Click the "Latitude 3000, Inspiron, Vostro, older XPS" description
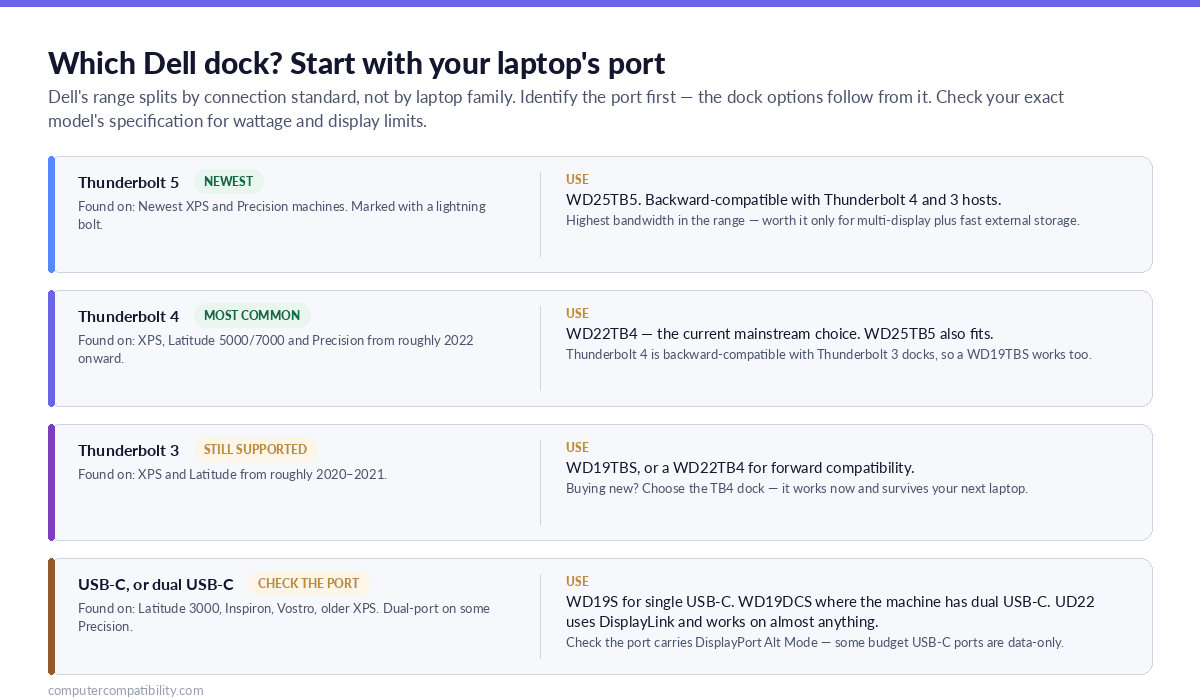The image size is (1200, 700). (x=284, y=617)
